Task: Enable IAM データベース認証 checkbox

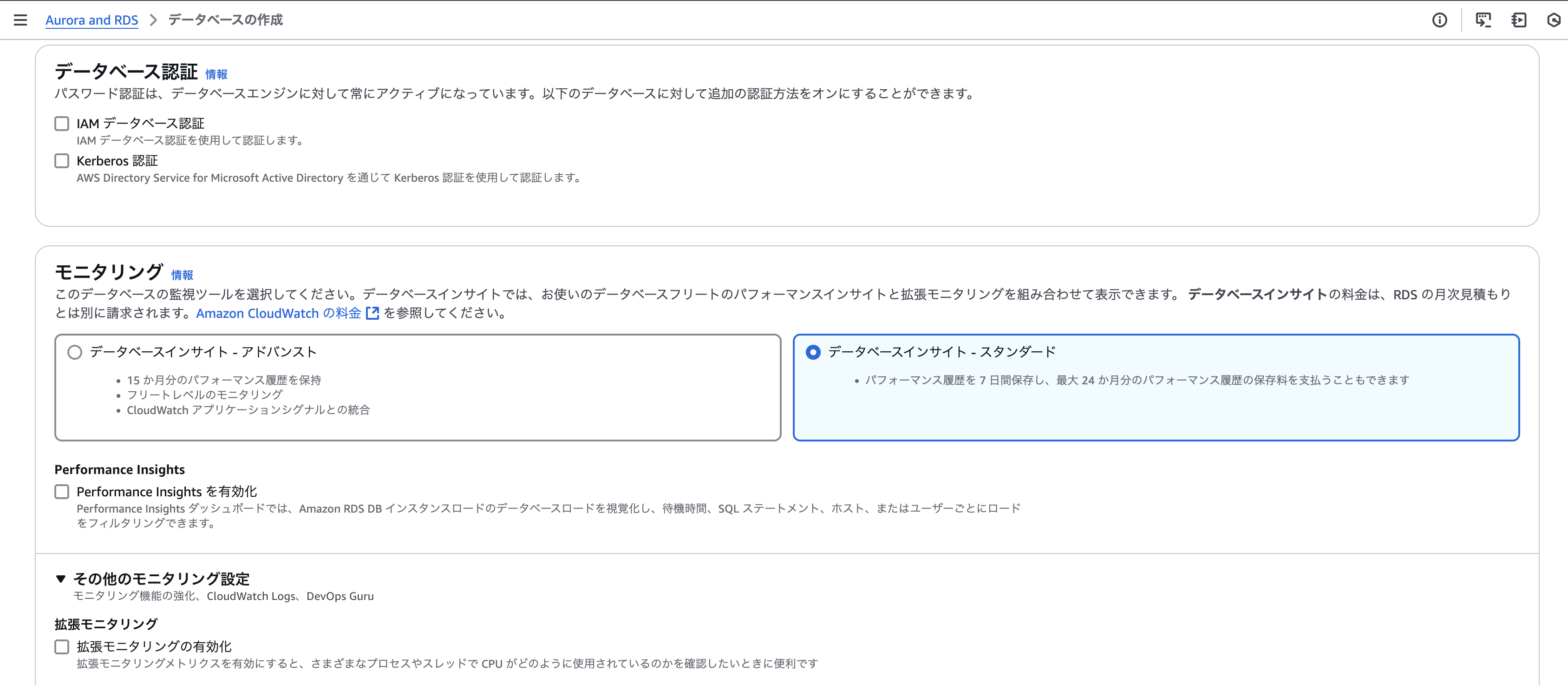Action: point(62,124)
